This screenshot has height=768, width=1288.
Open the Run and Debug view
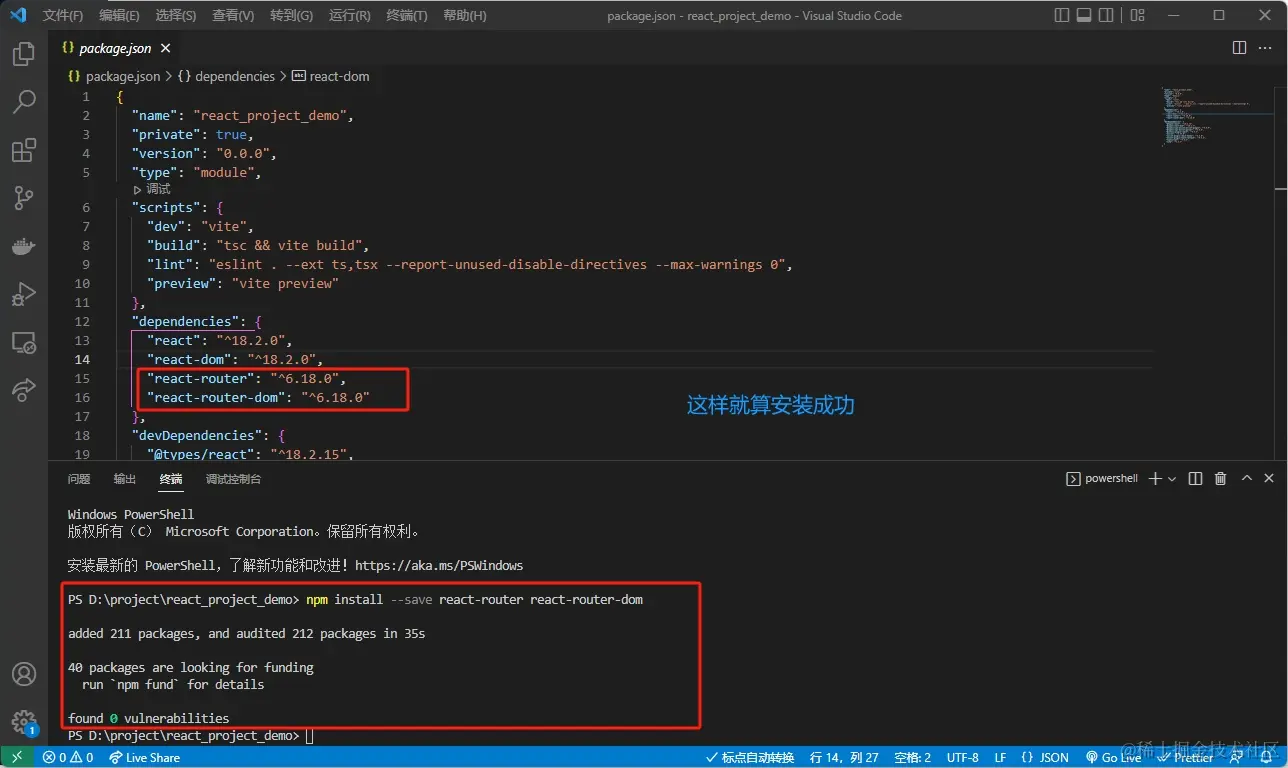point(24,294)
